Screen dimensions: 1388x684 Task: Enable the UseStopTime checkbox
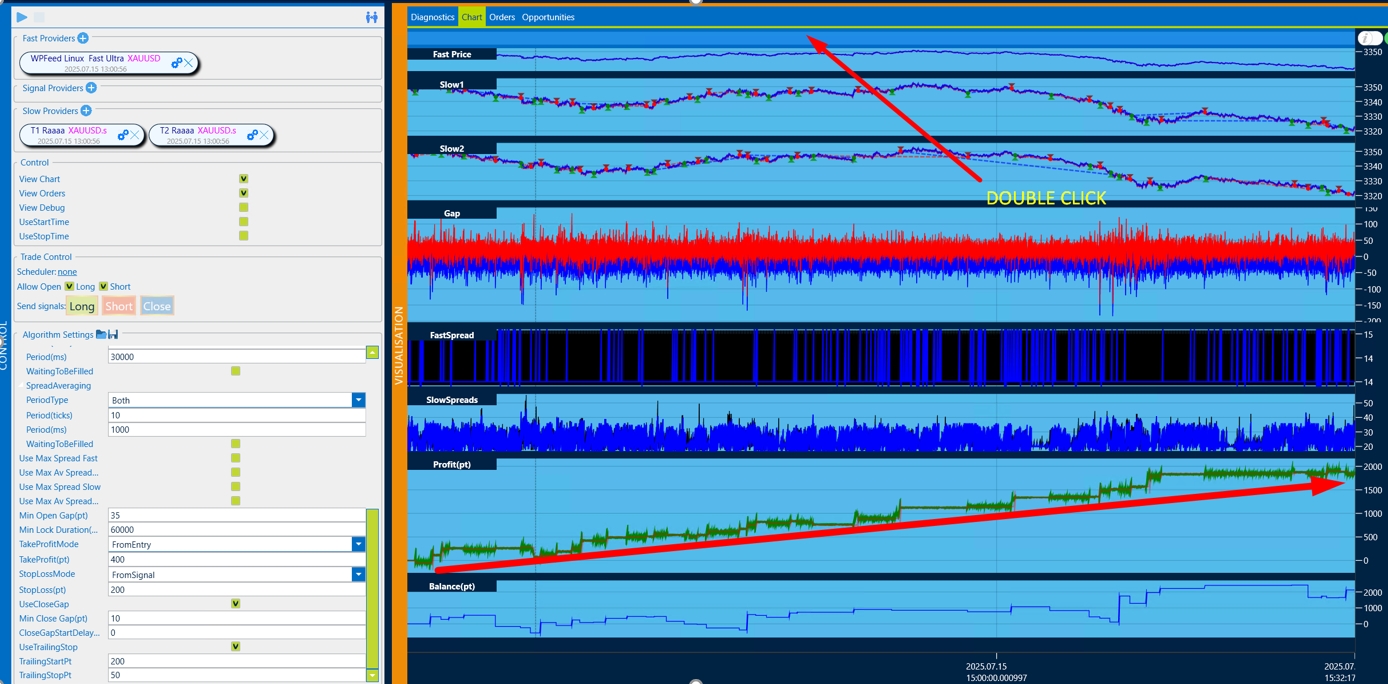(243, 236)
